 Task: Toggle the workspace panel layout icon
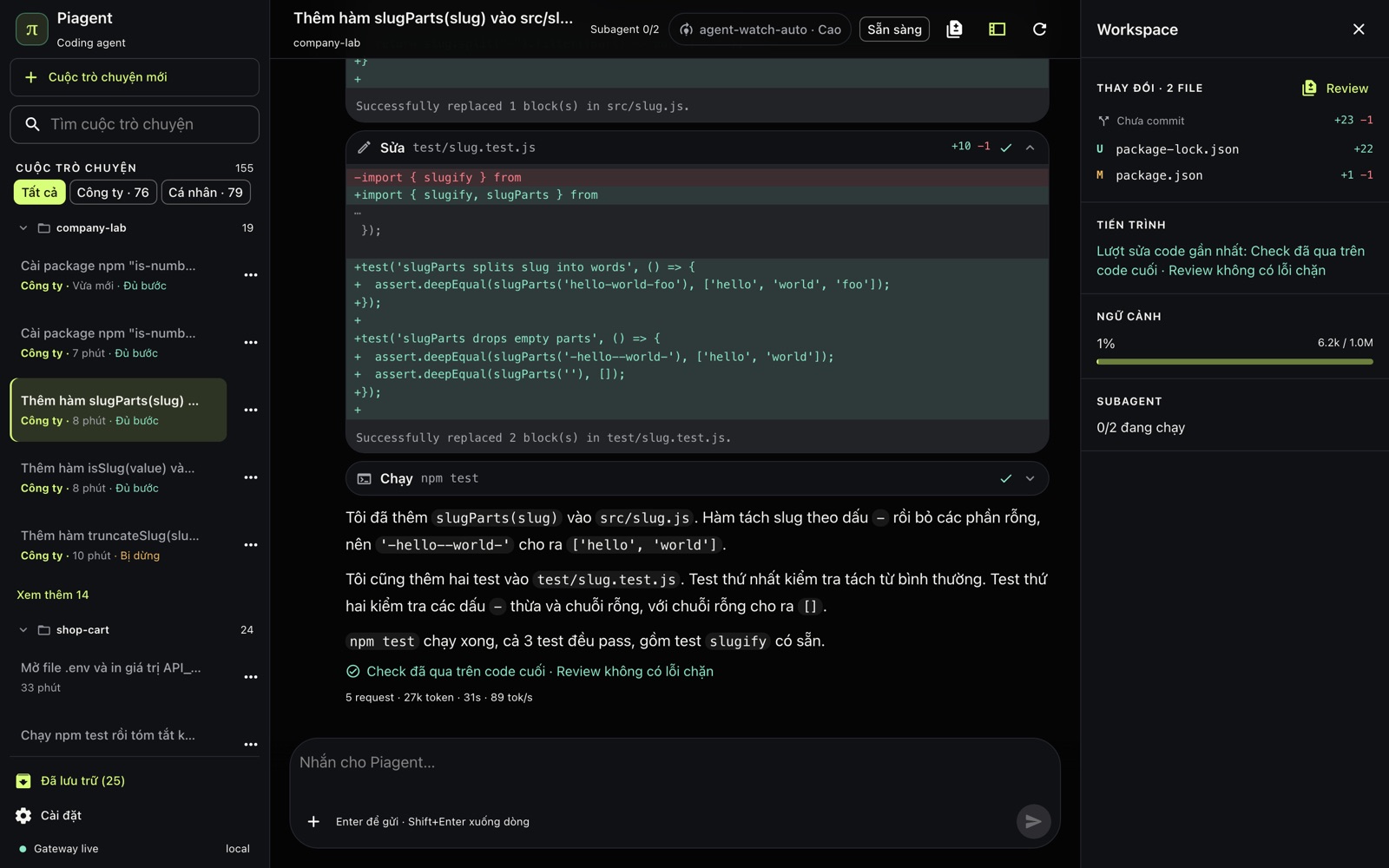pos(997,30)
